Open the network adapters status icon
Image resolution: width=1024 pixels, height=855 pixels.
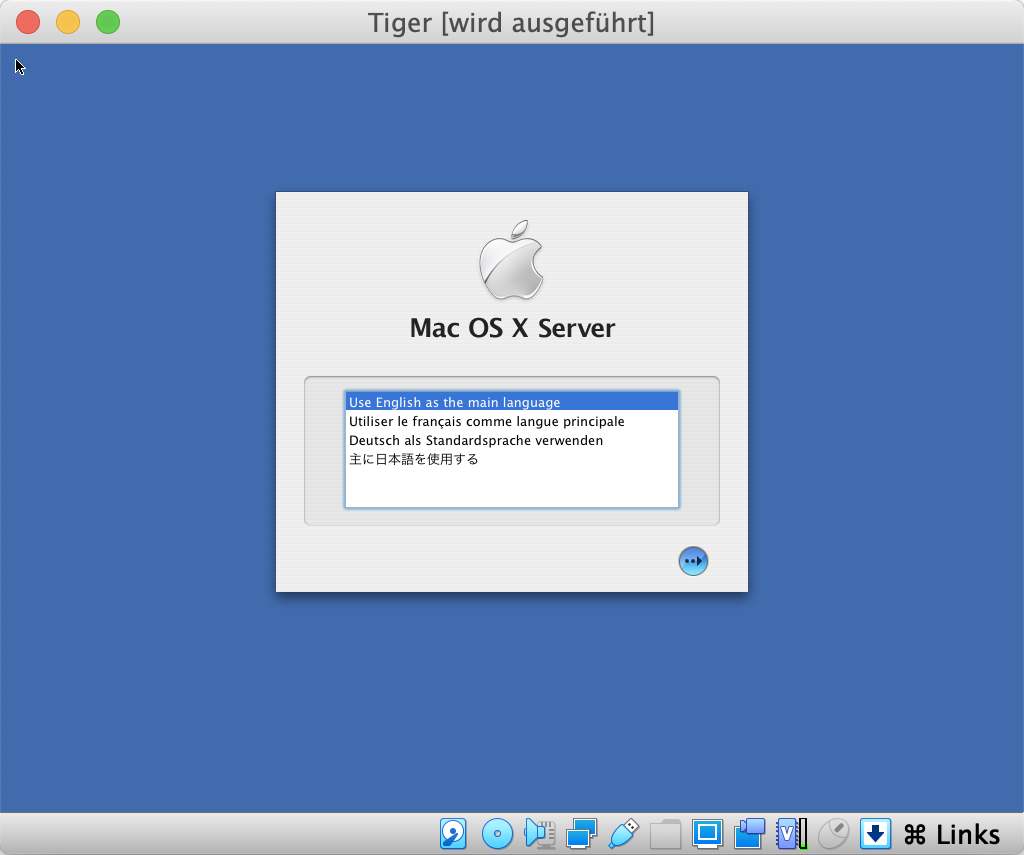(x=581, y=834)
